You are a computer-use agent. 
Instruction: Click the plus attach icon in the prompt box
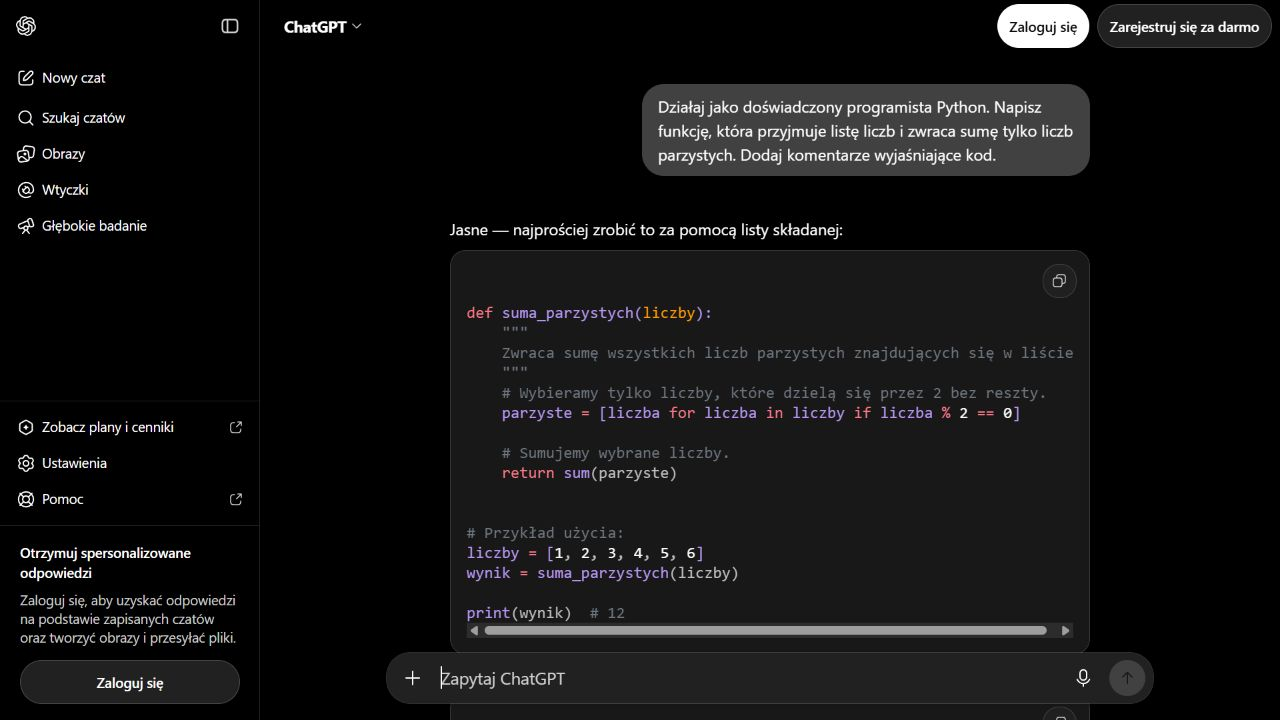click(x=412, y=678)
